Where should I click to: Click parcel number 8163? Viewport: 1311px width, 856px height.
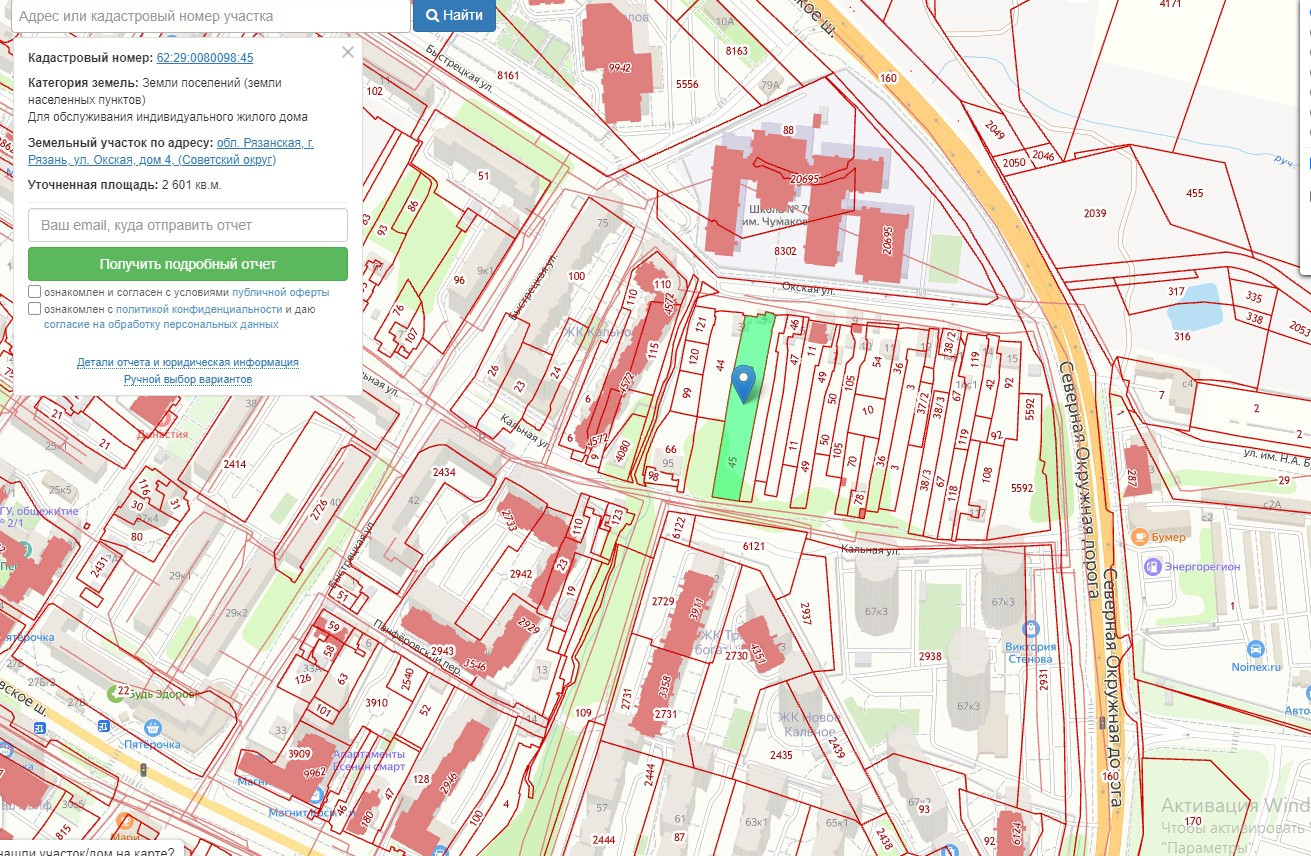coord(737,51)
